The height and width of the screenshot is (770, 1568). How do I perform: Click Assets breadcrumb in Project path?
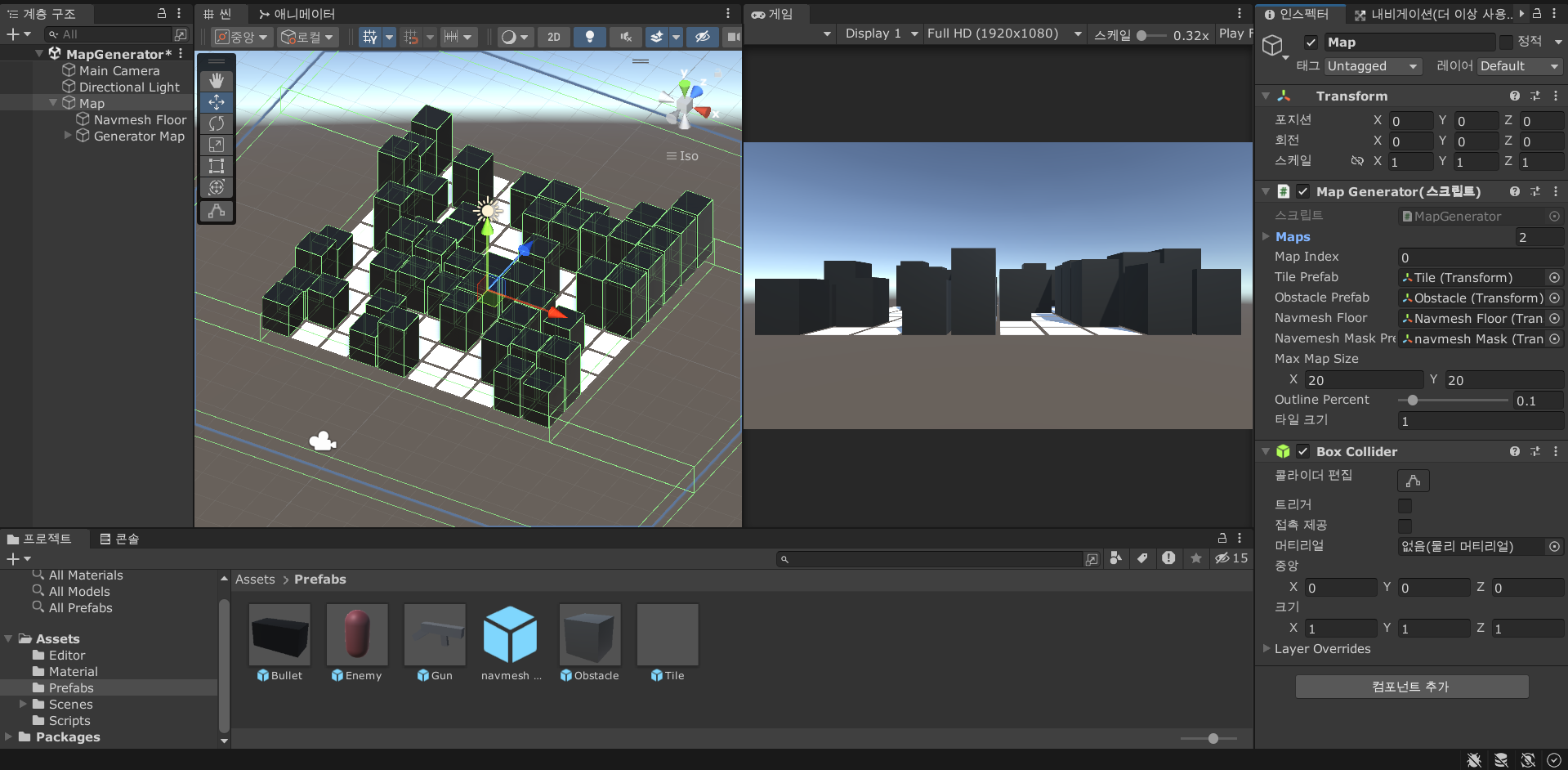pos(255,579)
